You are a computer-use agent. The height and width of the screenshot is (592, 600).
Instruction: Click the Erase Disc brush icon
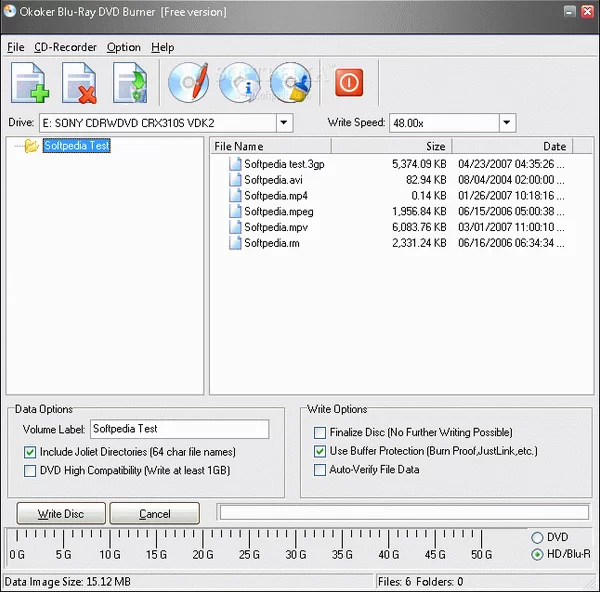[x=290, y=82]
